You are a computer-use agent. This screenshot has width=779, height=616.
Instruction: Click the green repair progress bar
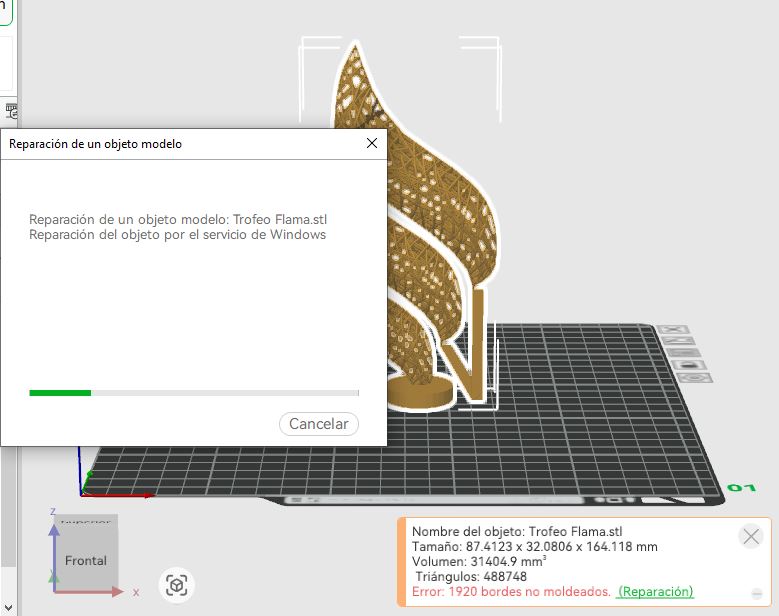click(60, 393)
